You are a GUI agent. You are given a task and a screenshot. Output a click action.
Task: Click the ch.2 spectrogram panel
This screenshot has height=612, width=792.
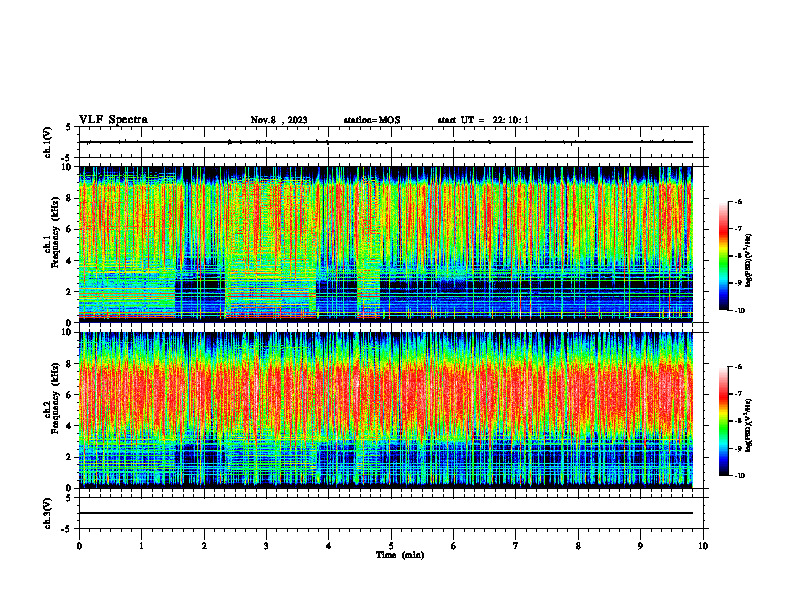tap(385, 410)
